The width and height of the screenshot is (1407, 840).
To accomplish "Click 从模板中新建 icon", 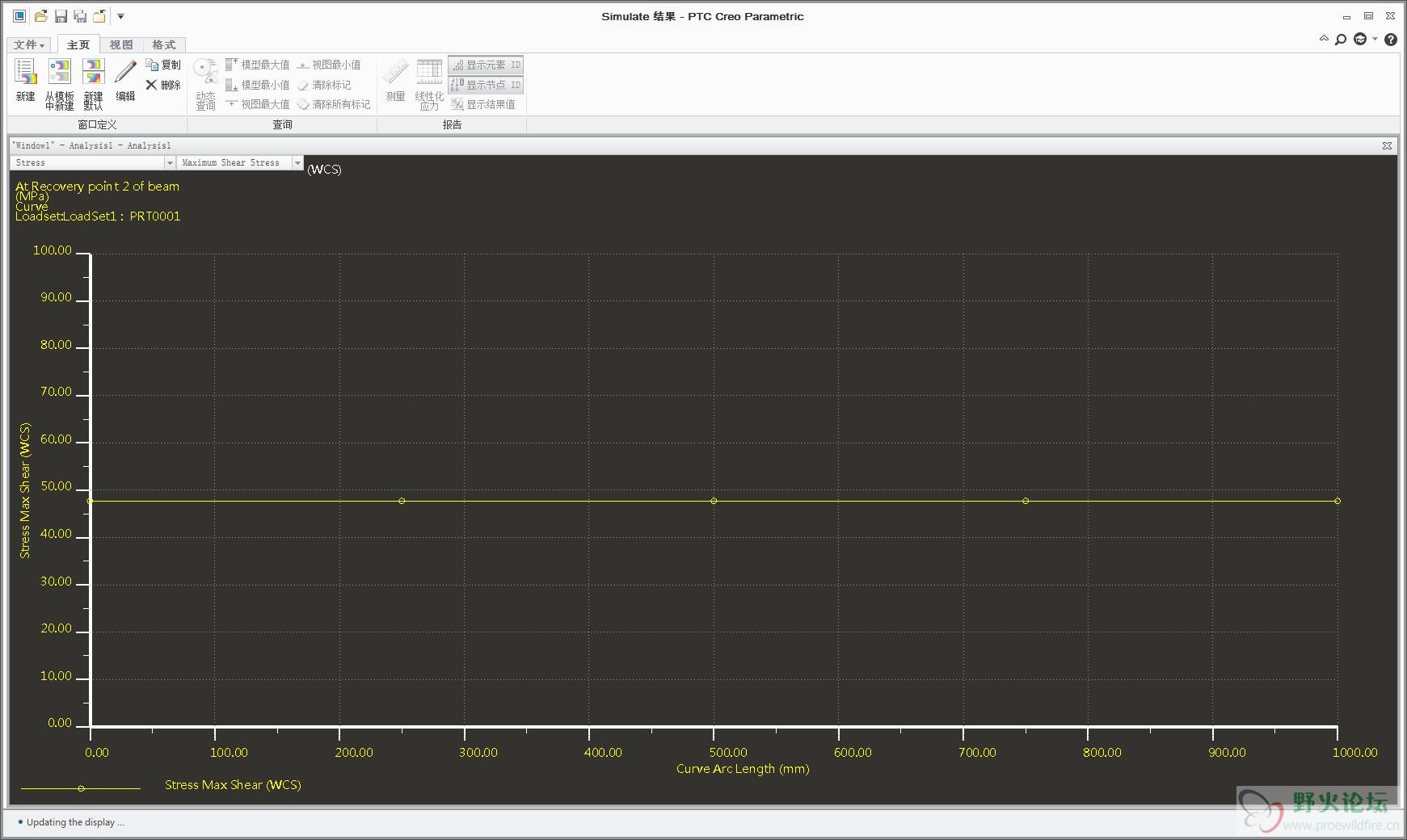I will pyautogui.click(x=60, y=84).
